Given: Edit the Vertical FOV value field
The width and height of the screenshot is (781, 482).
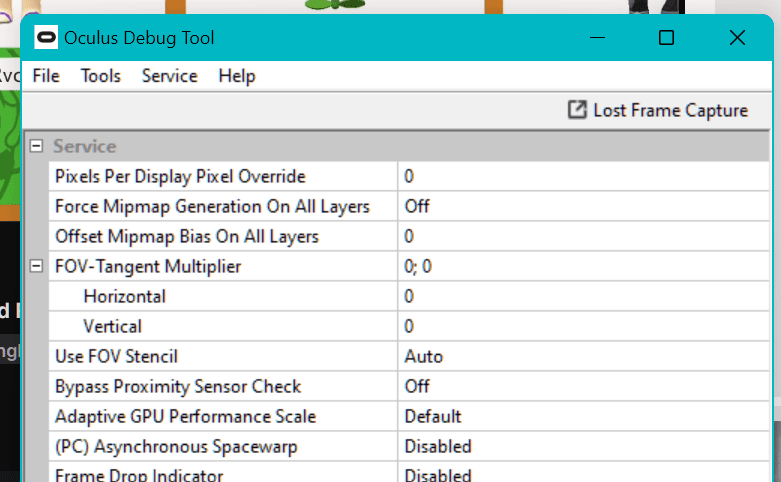Looking at the screenshot, I should 583,326.
